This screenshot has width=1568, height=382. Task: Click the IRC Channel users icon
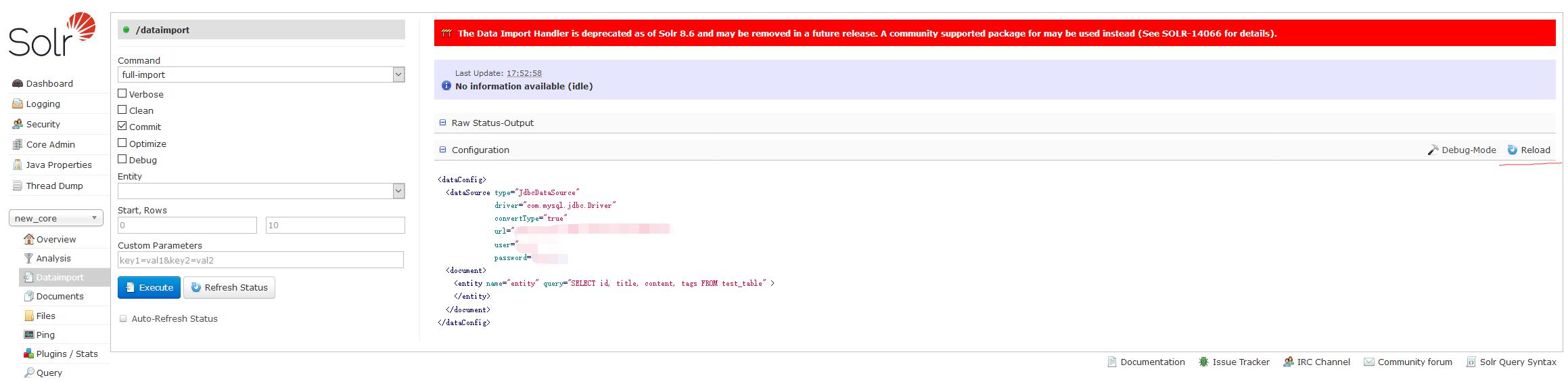(1288, 362)
